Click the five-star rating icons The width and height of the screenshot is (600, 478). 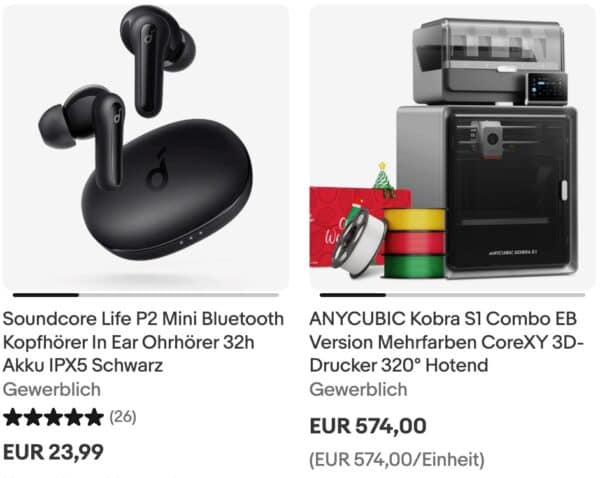pos(54,417)
